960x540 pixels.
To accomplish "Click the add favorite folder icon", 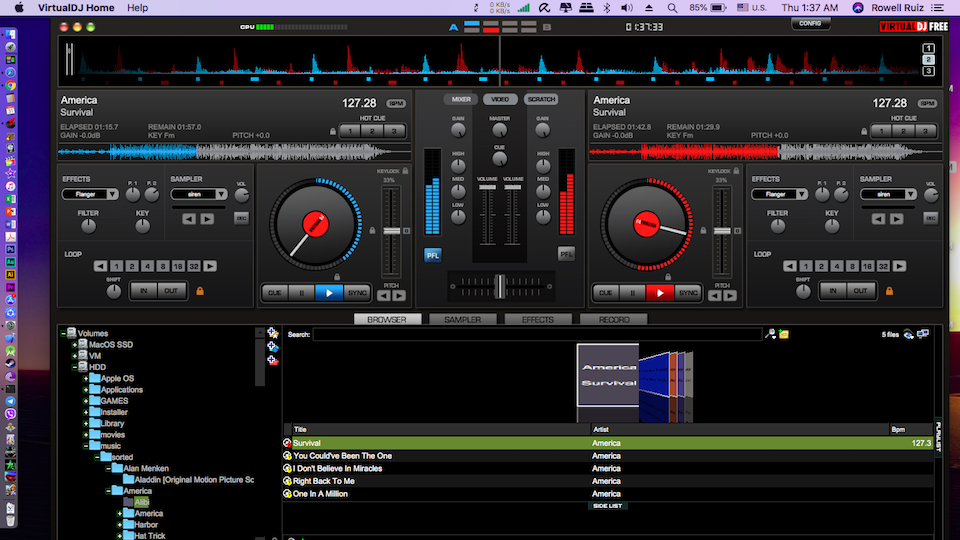I will (273, 332).
